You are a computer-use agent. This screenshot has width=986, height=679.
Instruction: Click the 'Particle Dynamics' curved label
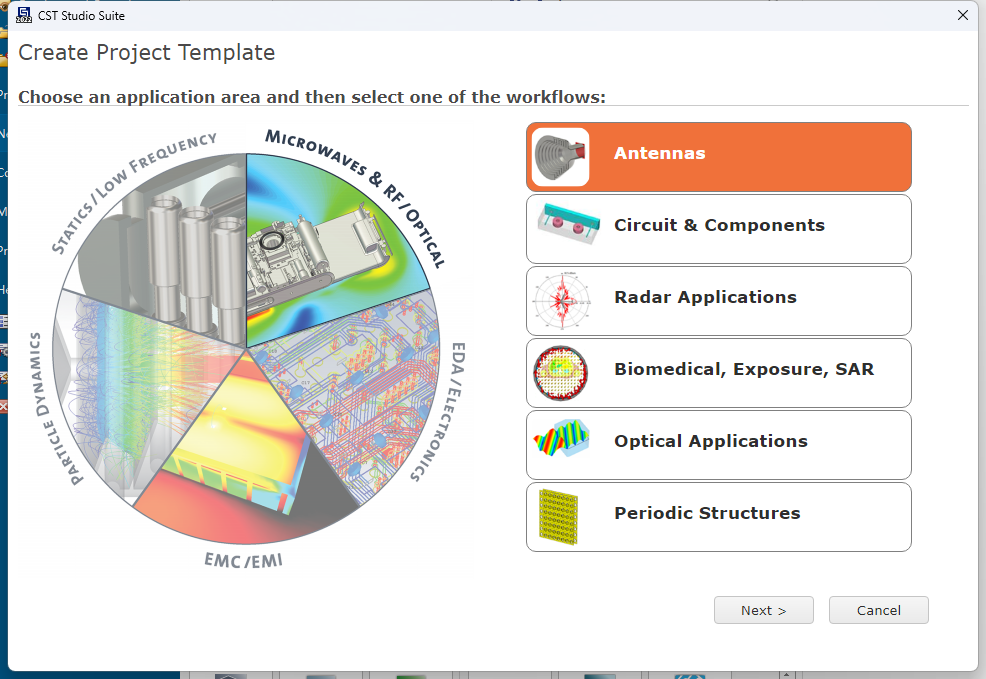tap(57, 409)
